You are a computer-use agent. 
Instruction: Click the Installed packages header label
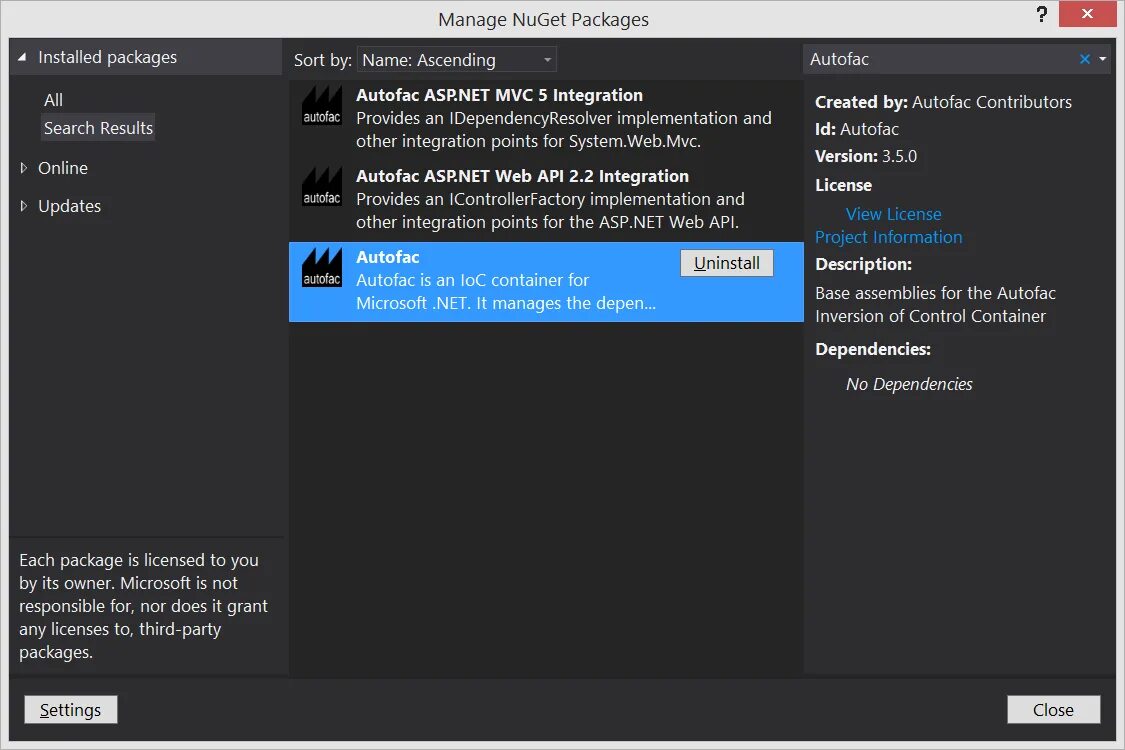(108, 57)
